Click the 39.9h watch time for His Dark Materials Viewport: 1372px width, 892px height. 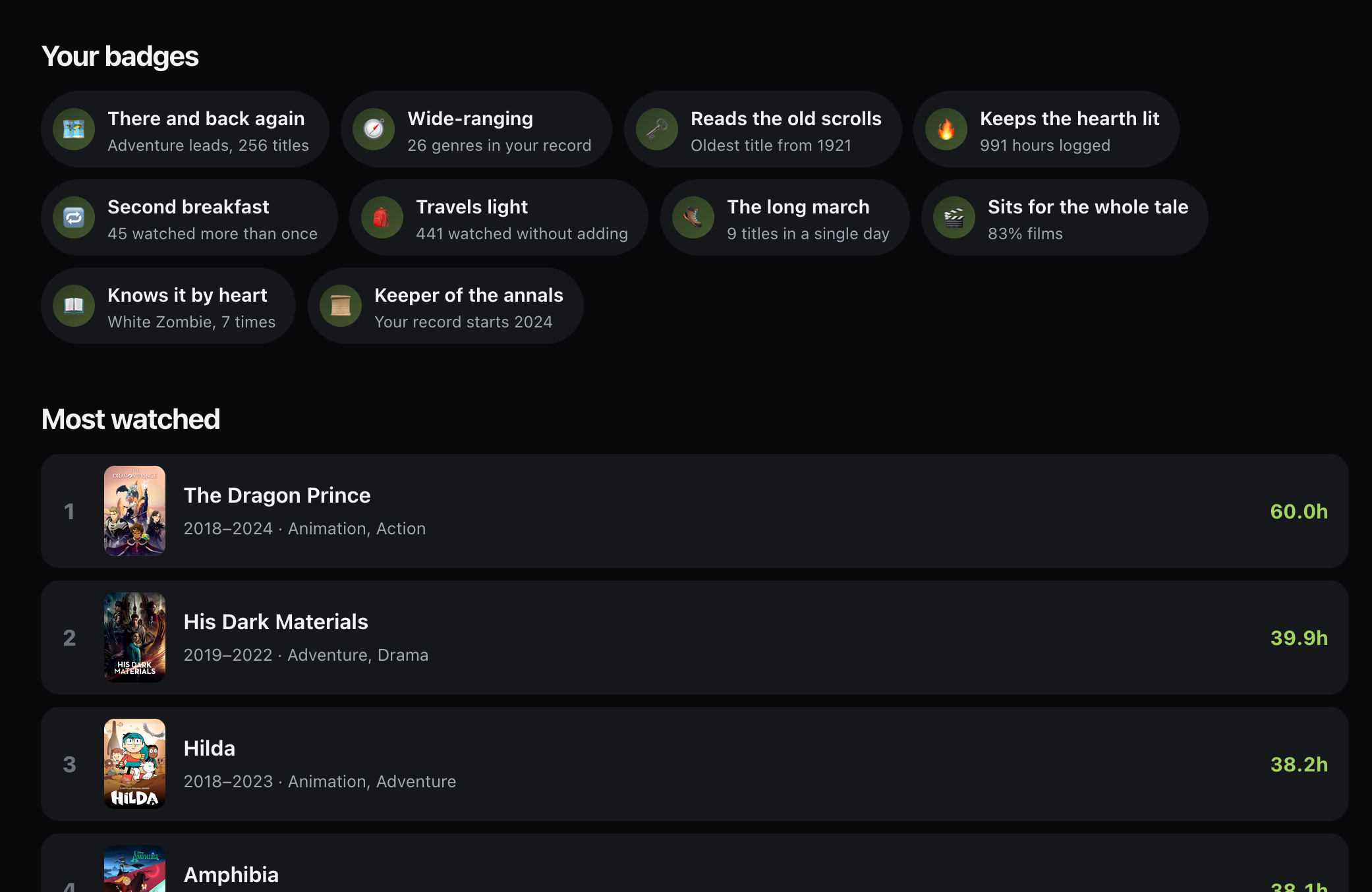[x=1299, y=638]
